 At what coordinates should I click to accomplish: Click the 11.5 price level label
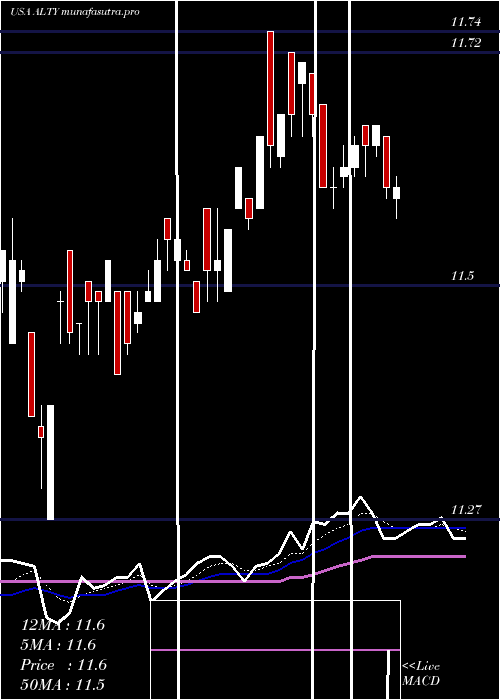click(462, 276)
